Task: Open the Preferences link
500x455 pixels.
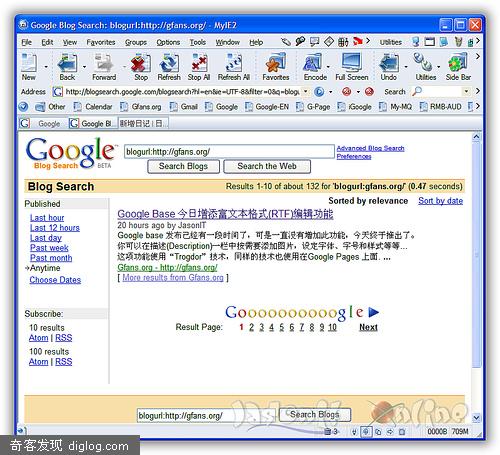Action: 354,156
